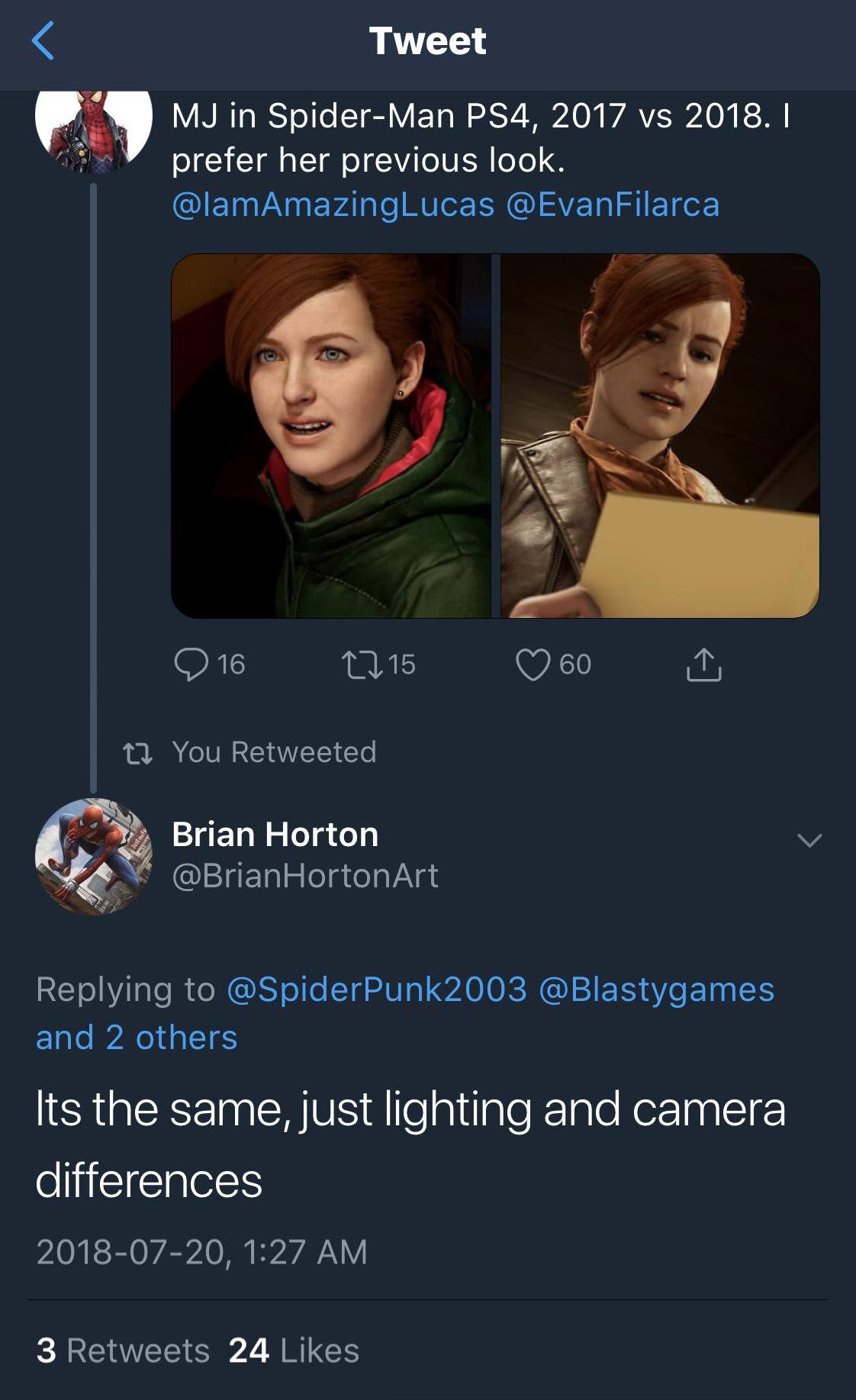Open Brian Horton's tweet options chevron
The height and width of the screenshot is (1400, 856).
tap(809, 840)
